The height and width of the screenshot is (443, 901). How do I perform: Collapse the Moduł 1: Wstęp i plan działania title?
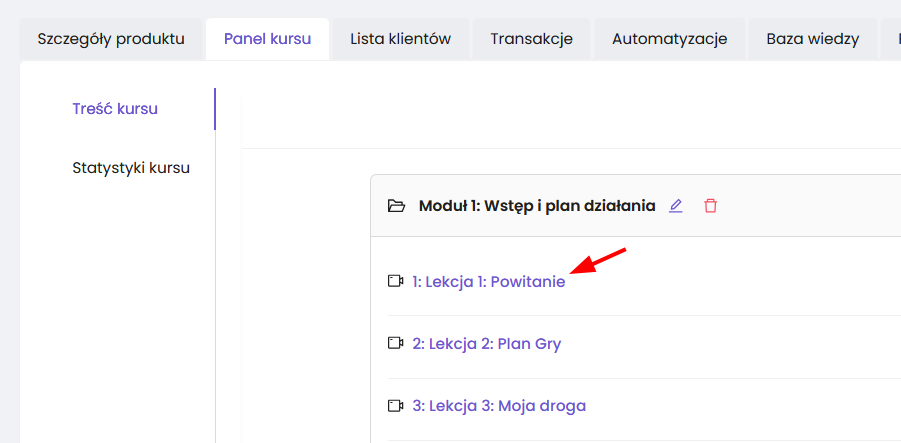tap(537, 206)
